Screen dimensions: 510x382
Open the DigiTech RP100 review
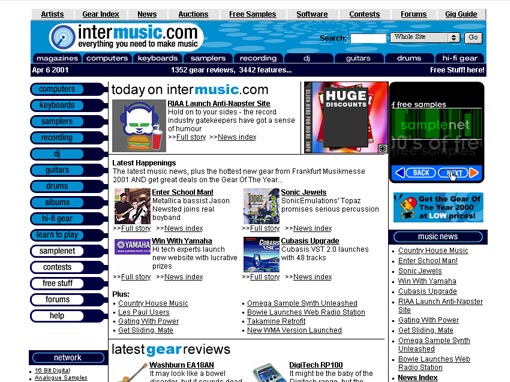316,365
